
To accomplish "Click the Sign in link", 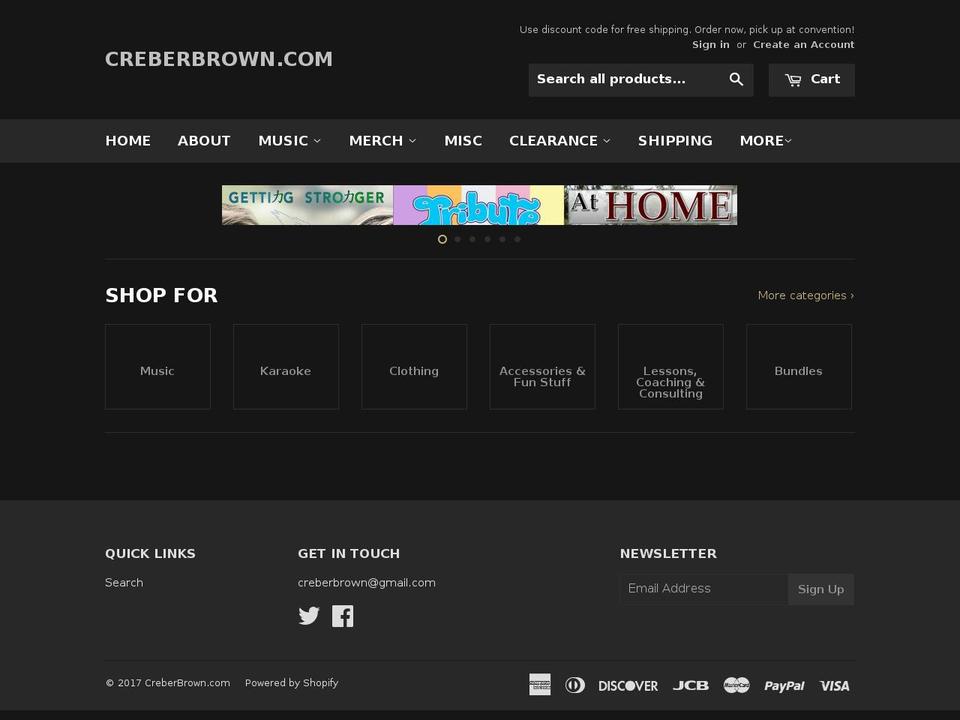I will click(x=711, y=45).
